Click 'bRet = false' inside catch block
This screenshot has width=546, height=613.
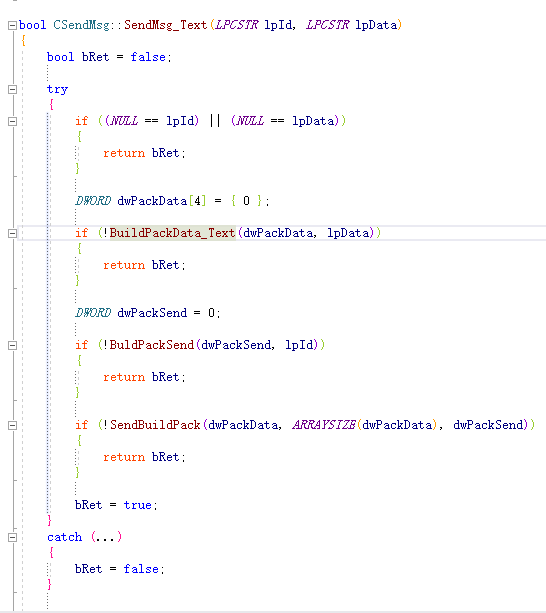coord(120,569)
